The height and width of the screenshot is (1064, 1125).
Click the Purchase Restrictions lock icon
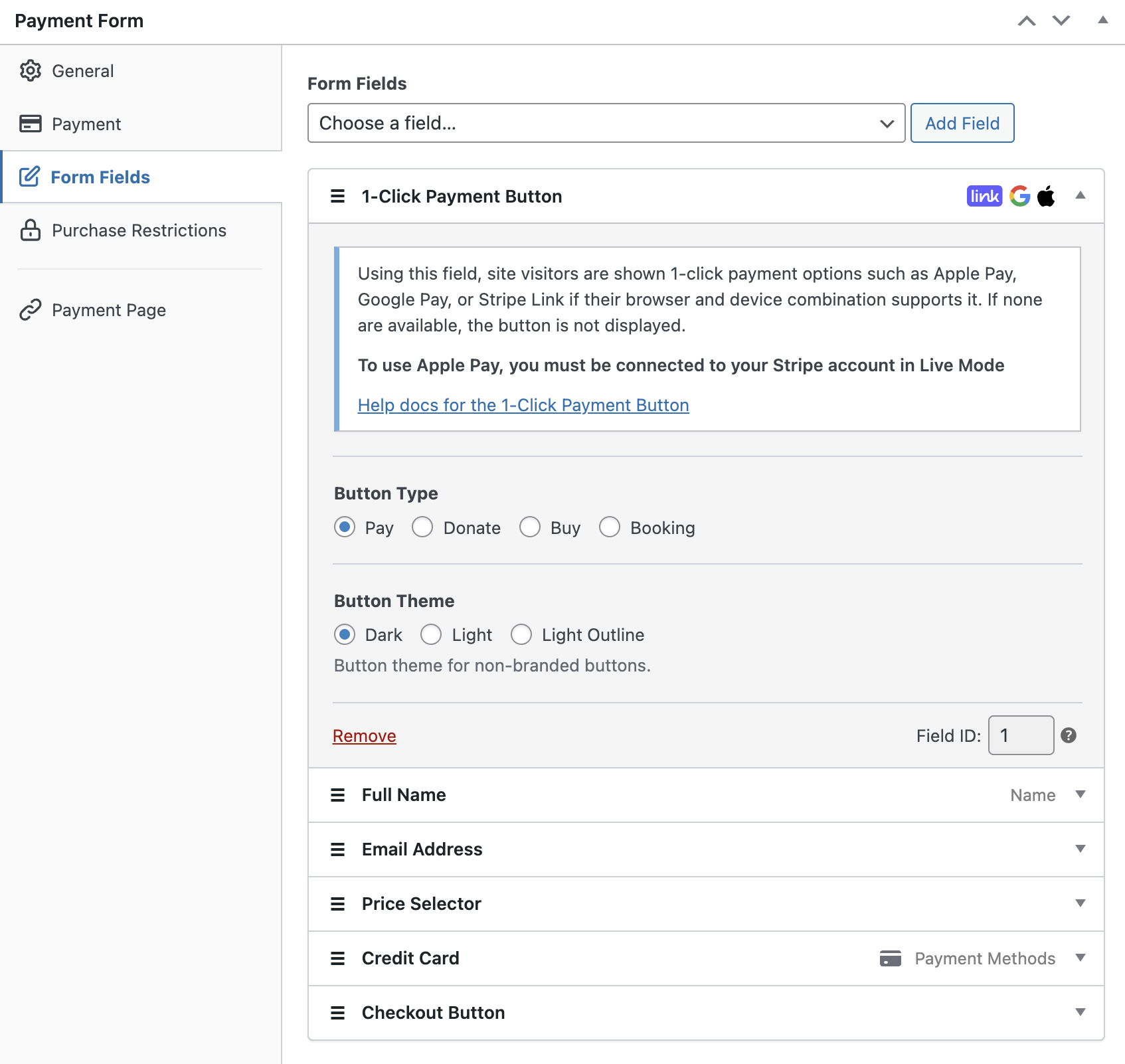tap(31, 230)
